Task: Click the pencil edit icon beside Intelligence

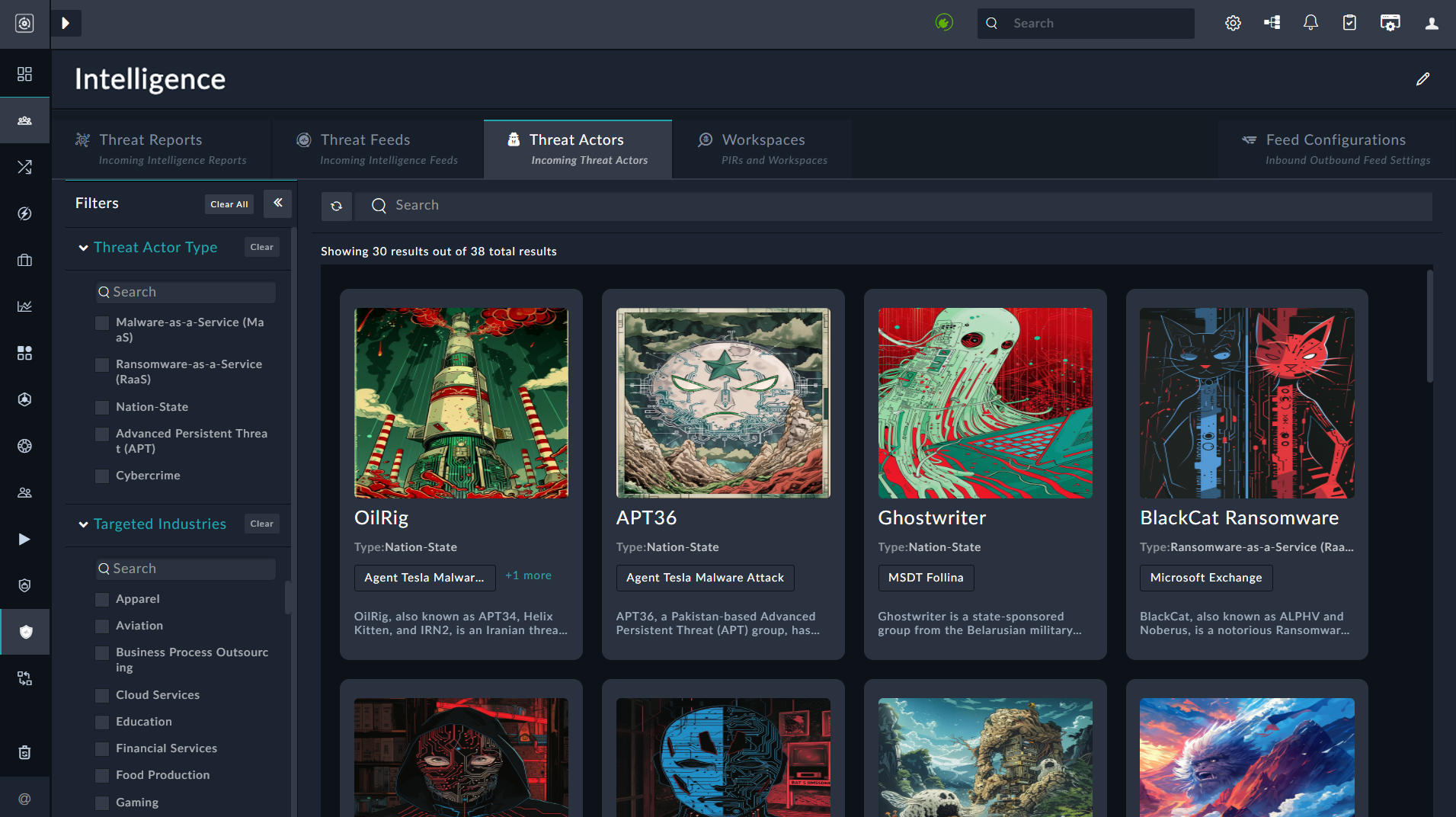Action: tap(1422, 79)
